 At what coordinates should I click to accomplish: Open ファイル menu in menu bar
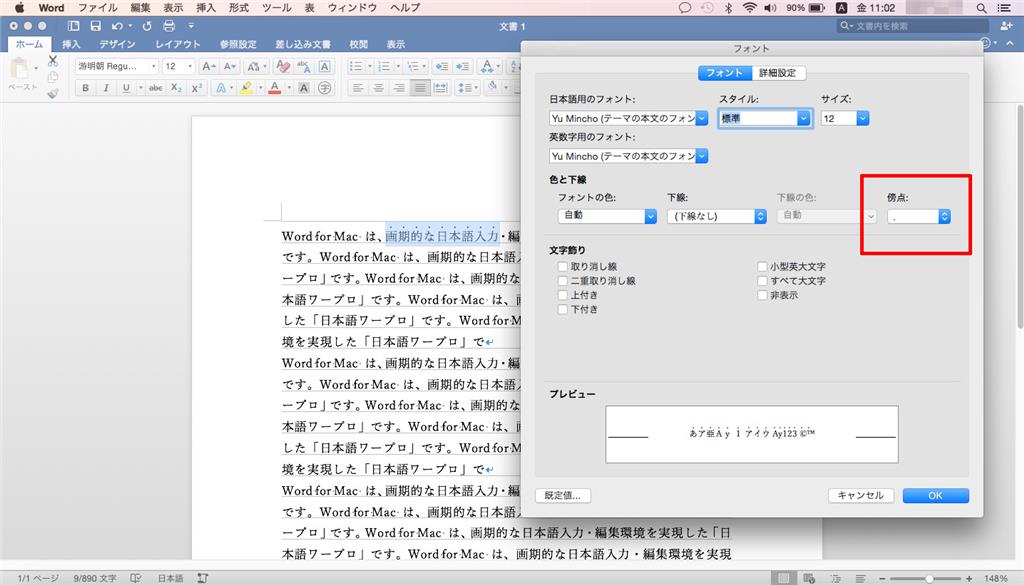97,8
